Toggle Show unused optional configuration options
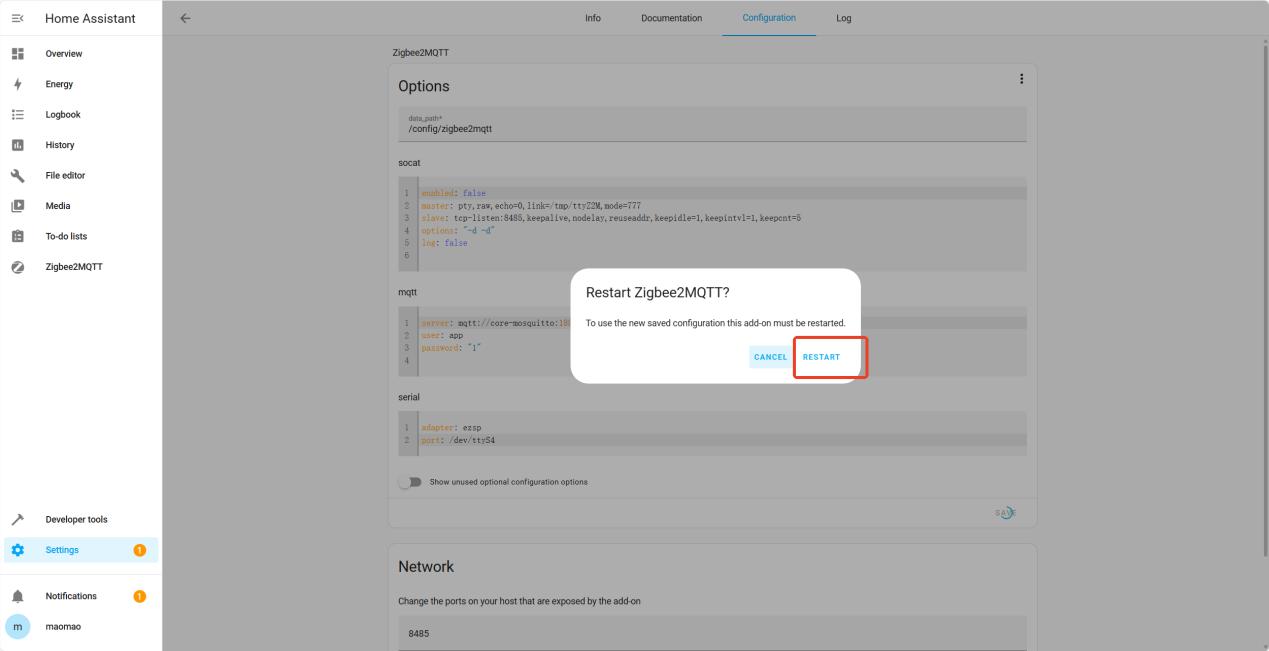This screenshot has height=651, width=1269. pos(410,482)
